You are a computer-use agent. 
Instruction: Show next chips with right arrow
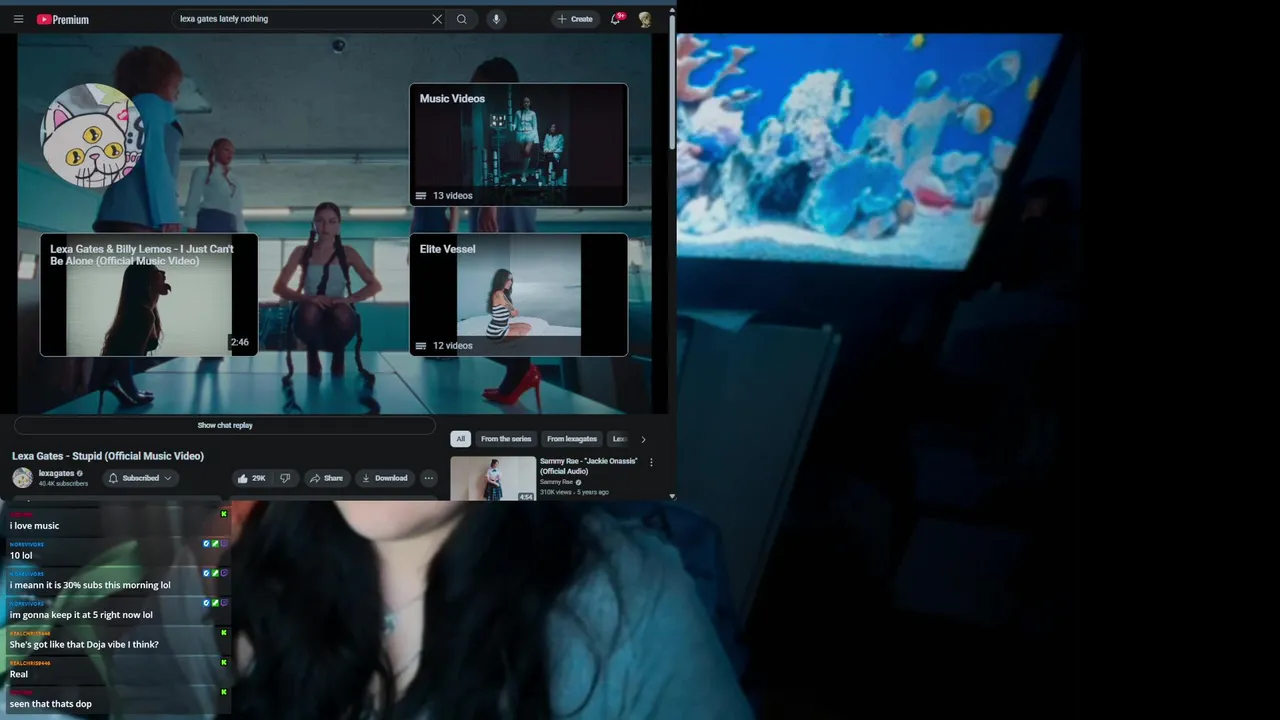coord(643,439)
